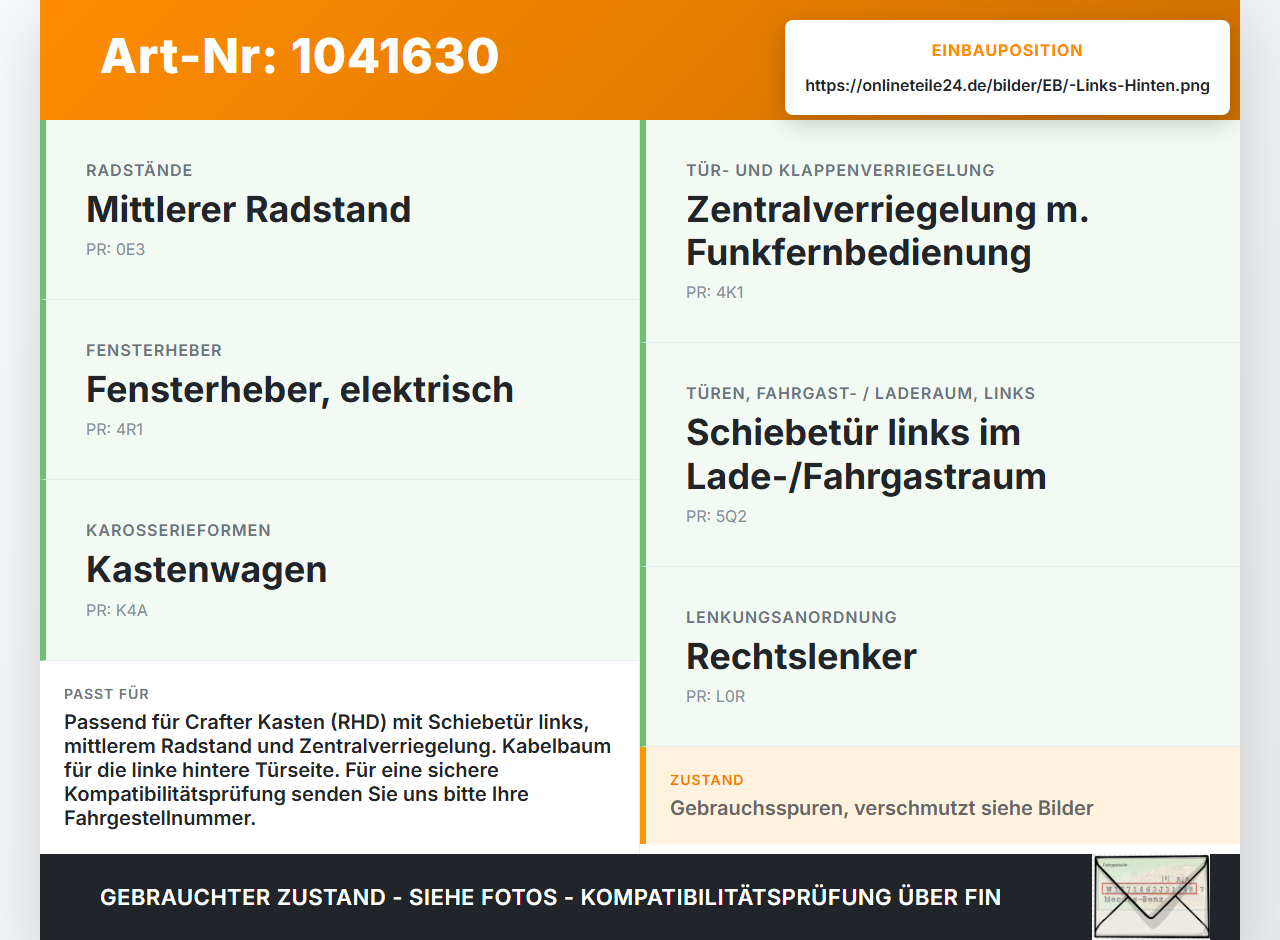Click the PR: L0R code
The width and height of the screenshot is (1280, 940).
(716, 697)
